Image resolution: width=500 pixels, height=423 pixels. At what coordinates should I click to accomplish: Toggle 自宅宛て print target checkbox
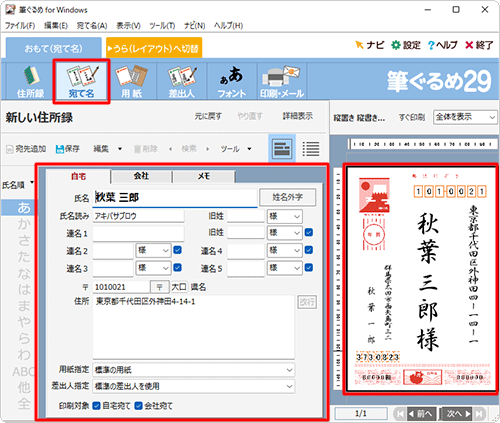(x=96, y=406)
